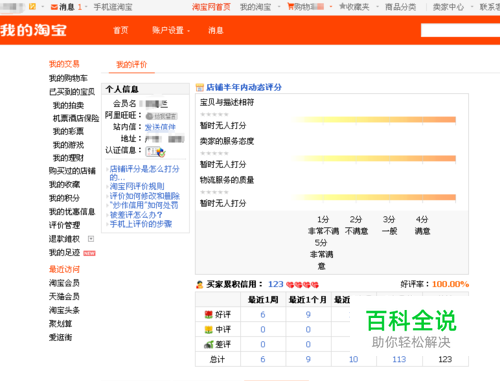Click the 收藏夹 star icon
Viewport: 500px width, 381px height.
point(342,6)
